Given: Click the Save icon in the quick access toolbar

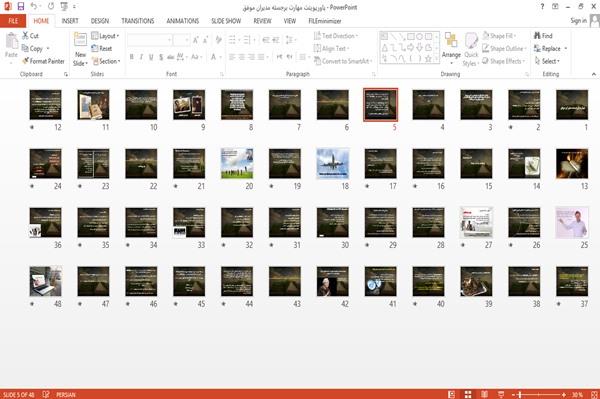Looking at the screenshot, I should 21,6.
